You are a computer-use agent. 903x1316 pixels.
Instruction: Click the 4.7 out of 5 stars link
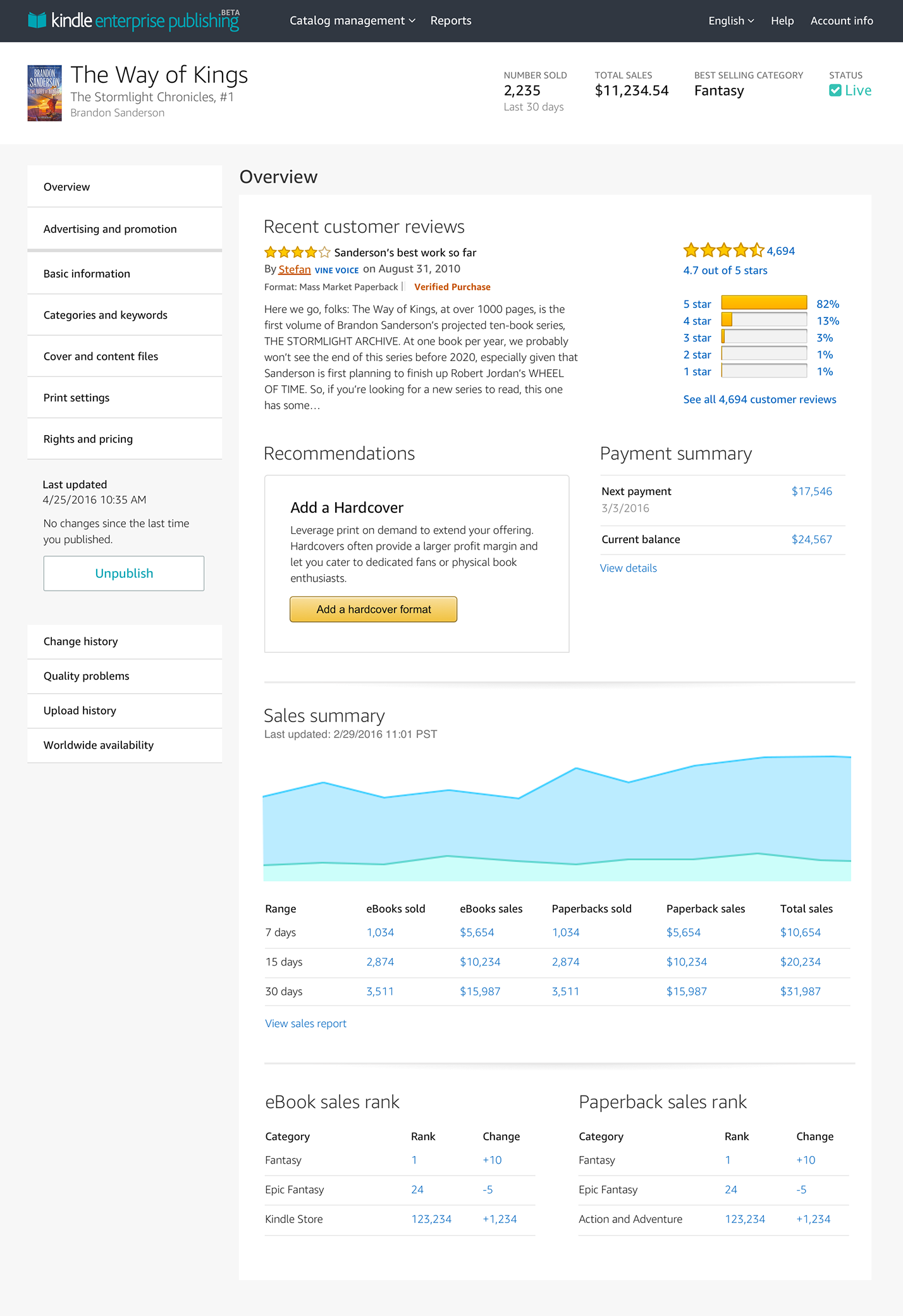[725, 270]
